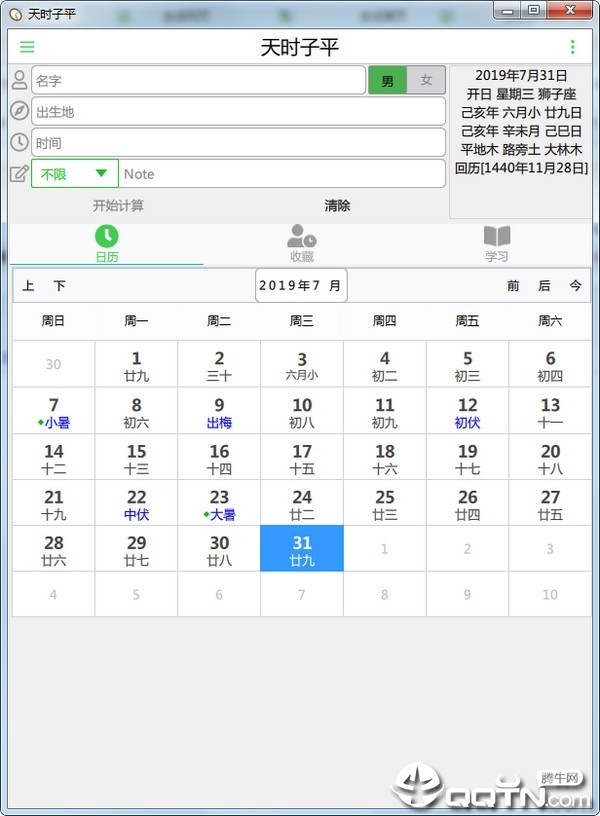Select July 9 出梅 in calendar
The width and height of the screenshot is (600, 816).
[219, 411]
